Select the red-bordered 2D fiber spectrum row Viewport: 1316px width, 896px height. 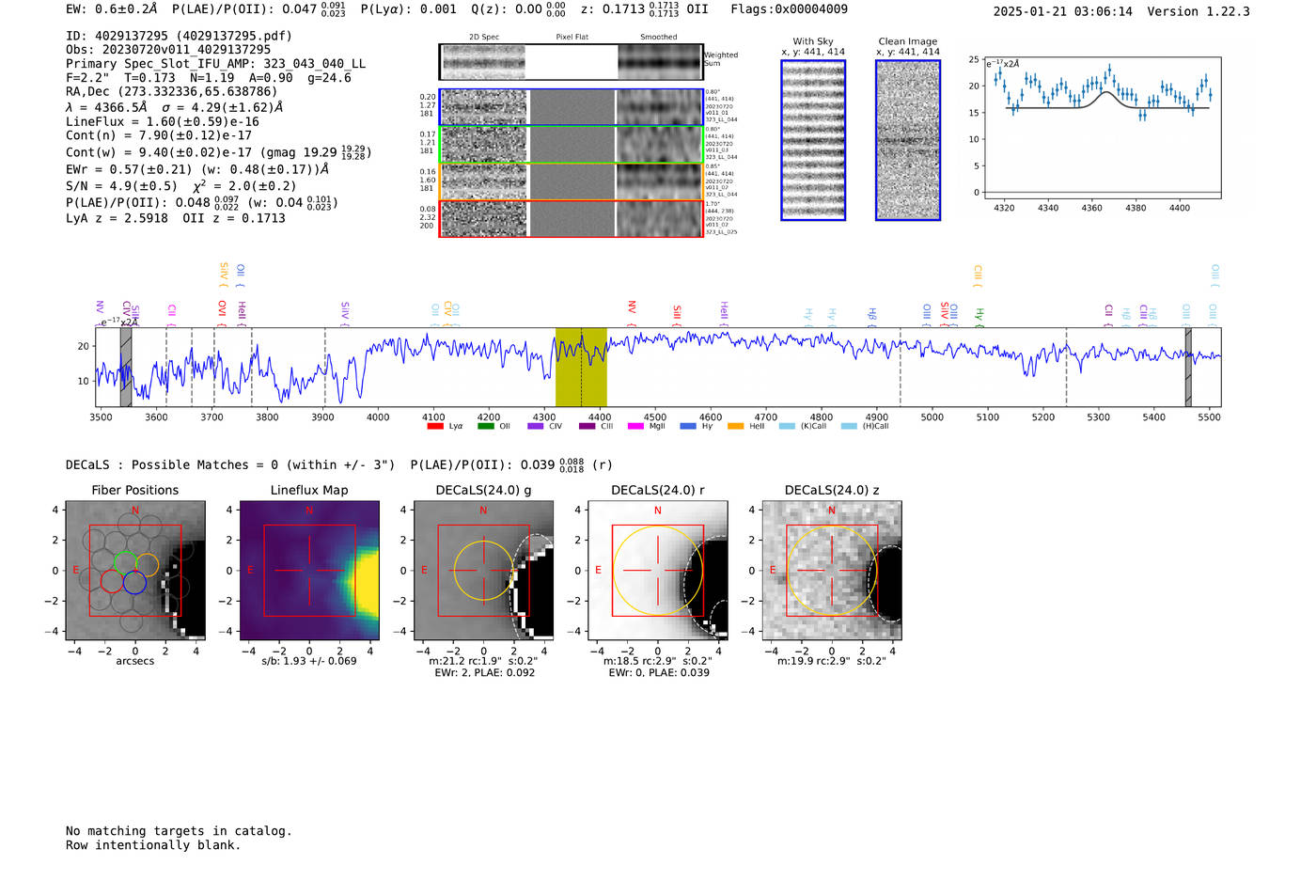pos(571,218)
